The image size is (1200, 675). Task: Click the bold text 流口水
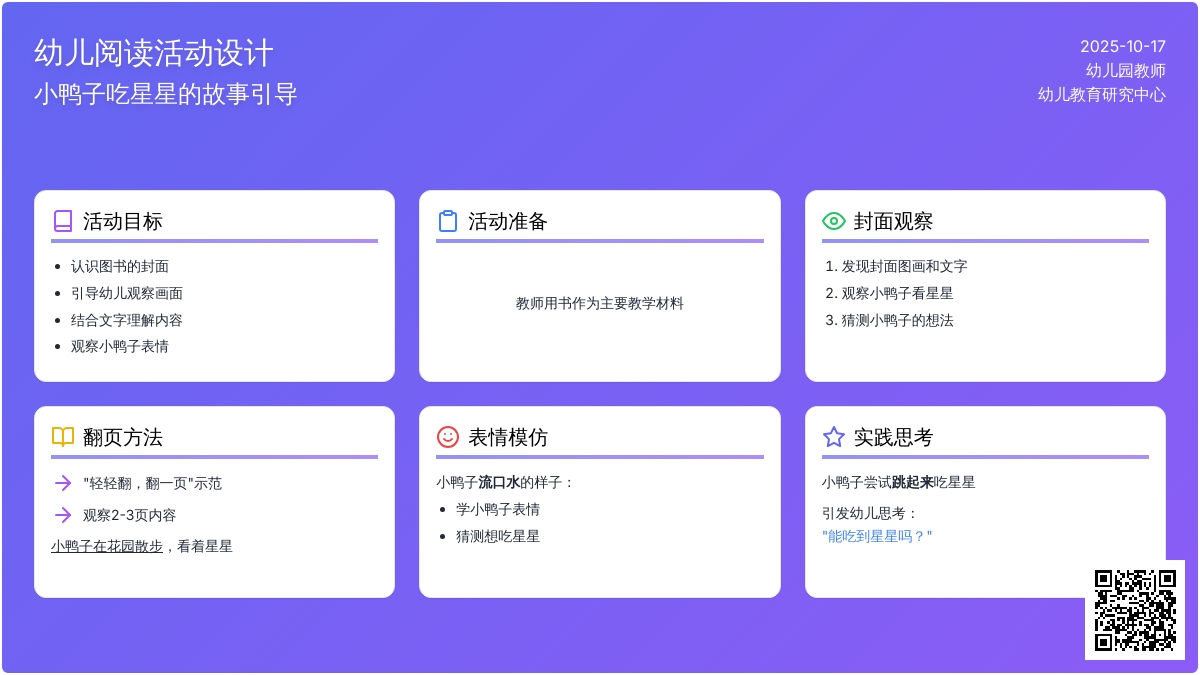pyautogui.click(x=499, y=482)
